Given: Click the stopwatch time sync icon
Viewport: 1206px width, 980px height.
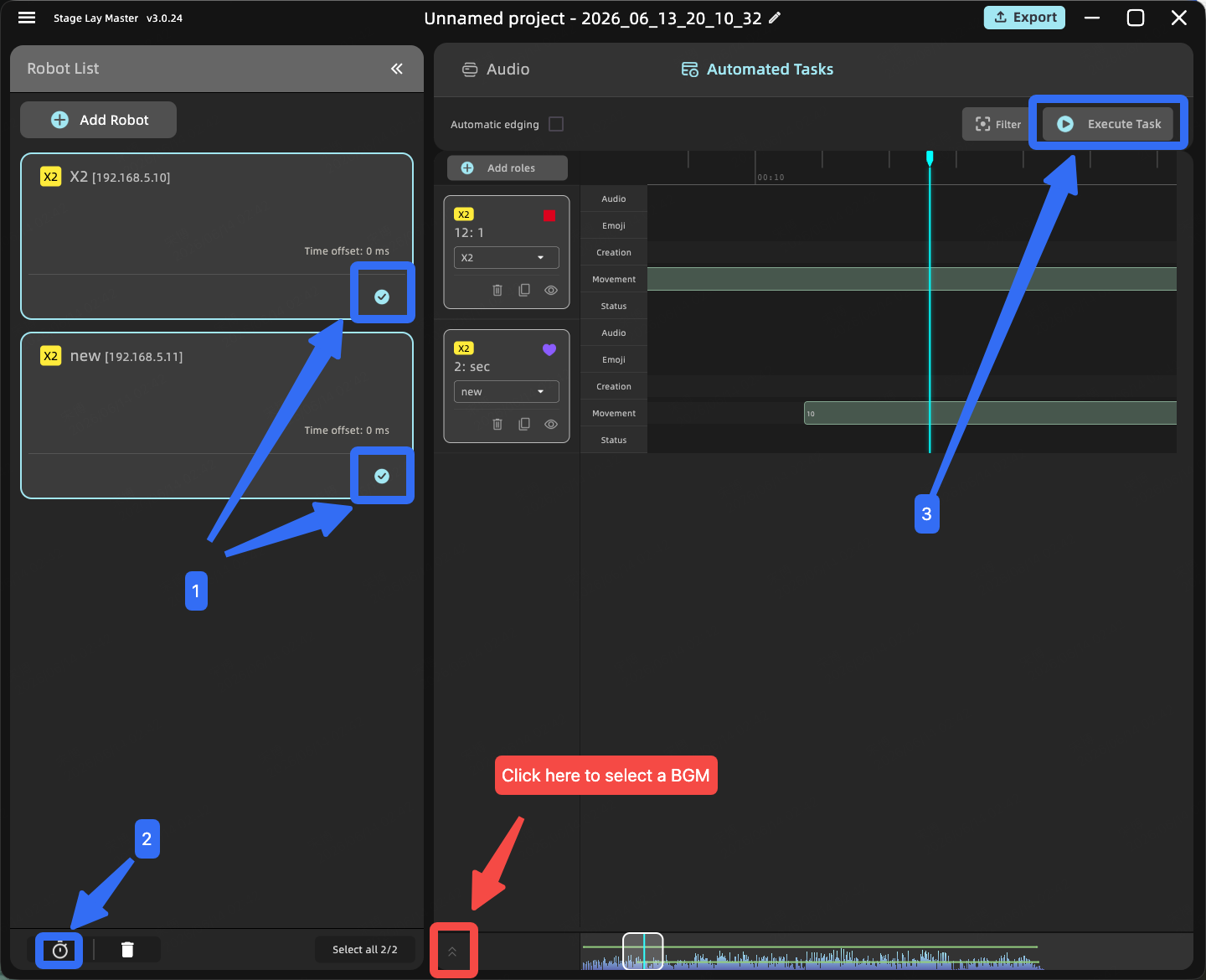Looking at the screenshot, I should point(59,950).
